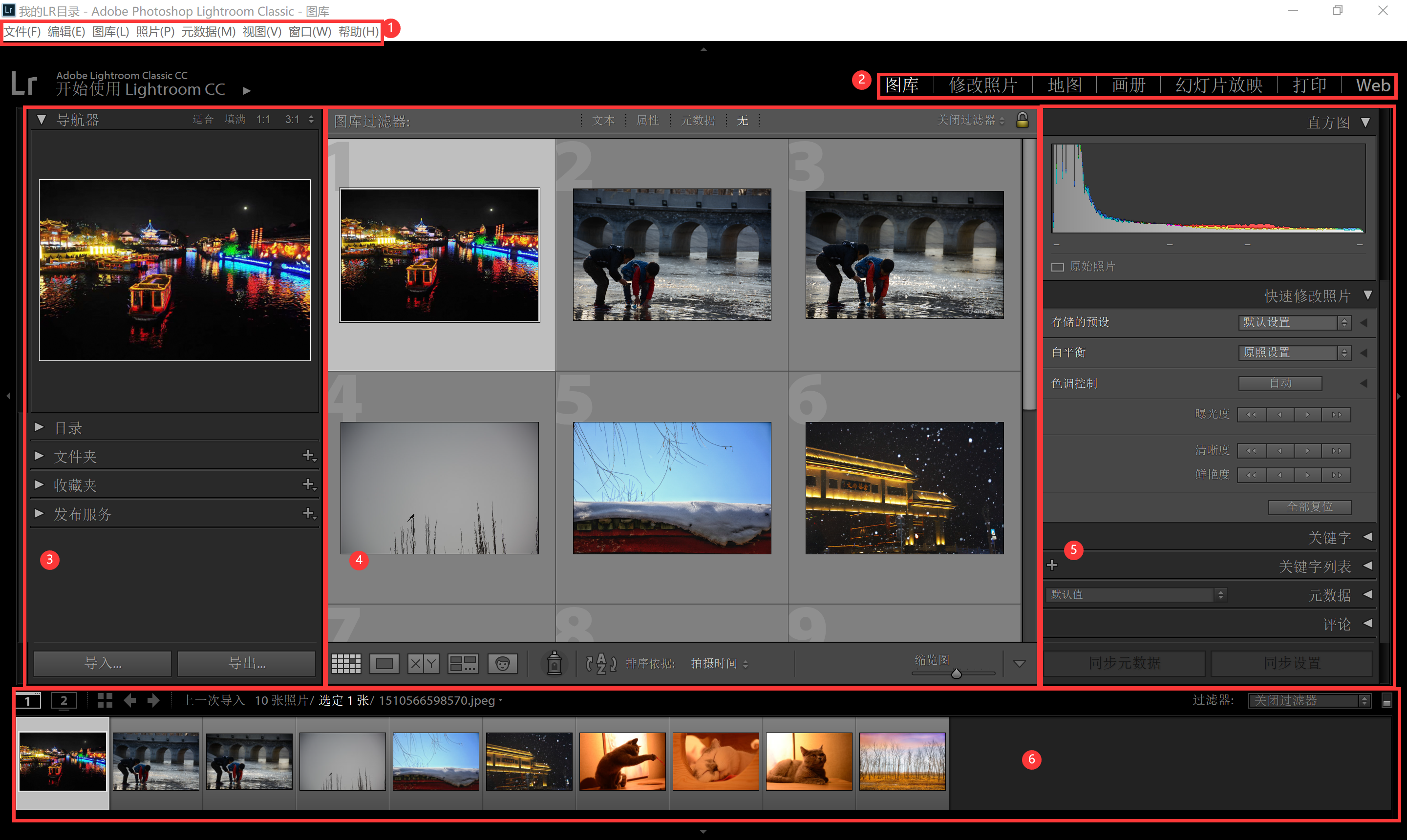Open 白平衡 dropdown 原照设置
The image size is (1407, 840).
tap(1295, 353)
